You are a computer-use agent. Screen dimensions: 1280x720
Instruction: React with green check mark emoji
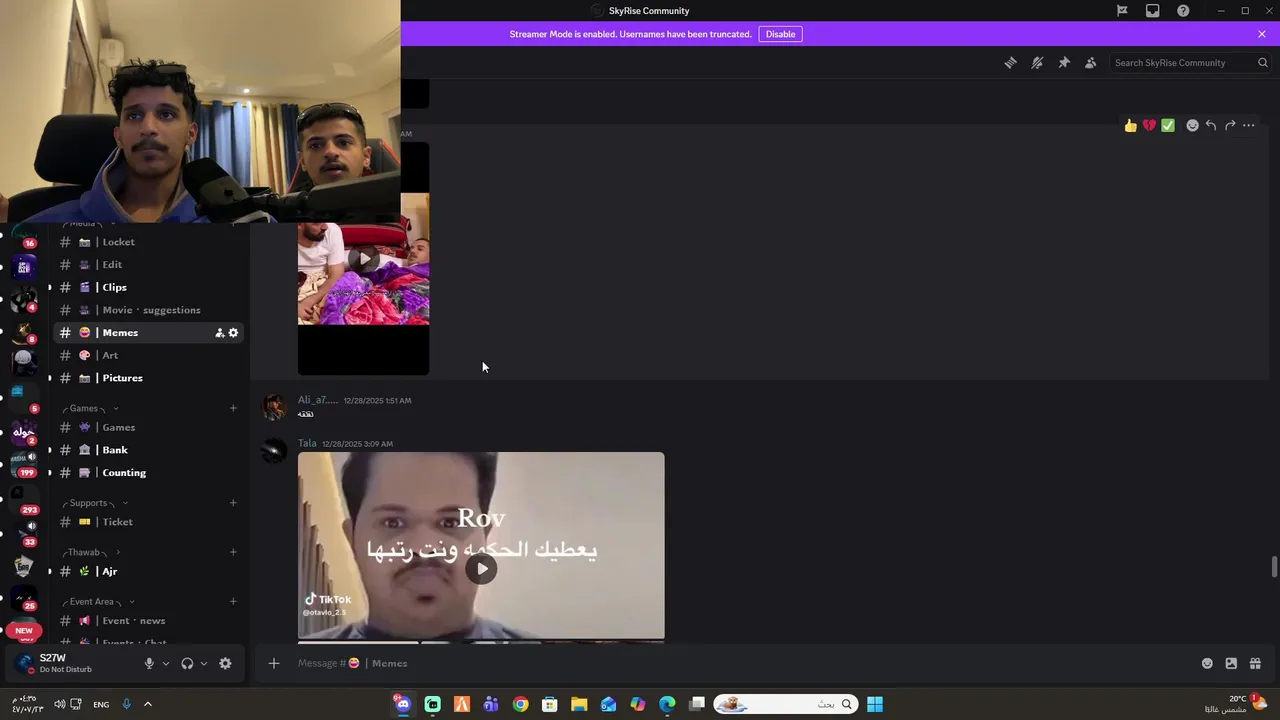[x=1168, y=125]
